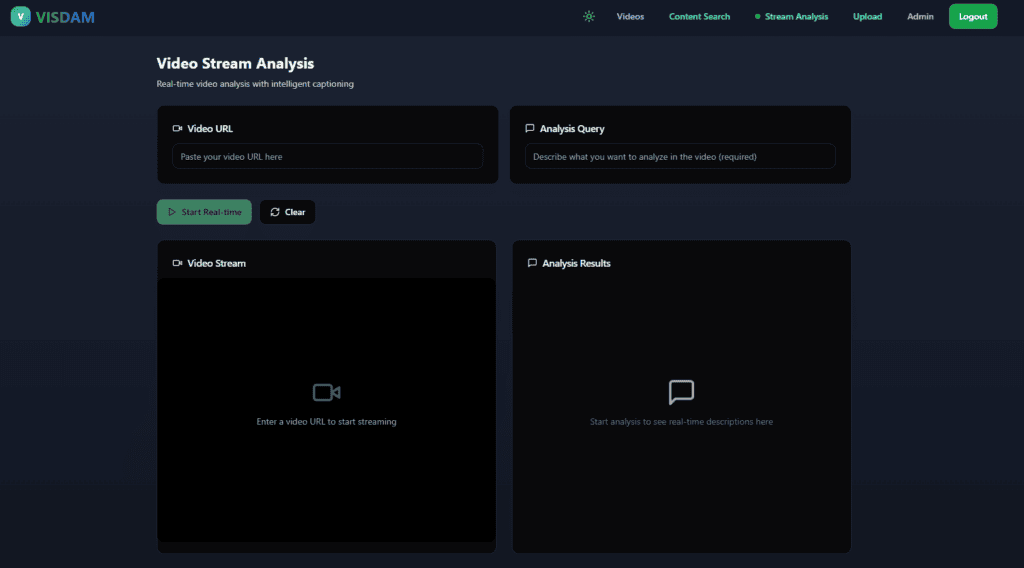Click the 'Enter a video URL' placeholder text

pyautogui.click(x=326, y=422)
